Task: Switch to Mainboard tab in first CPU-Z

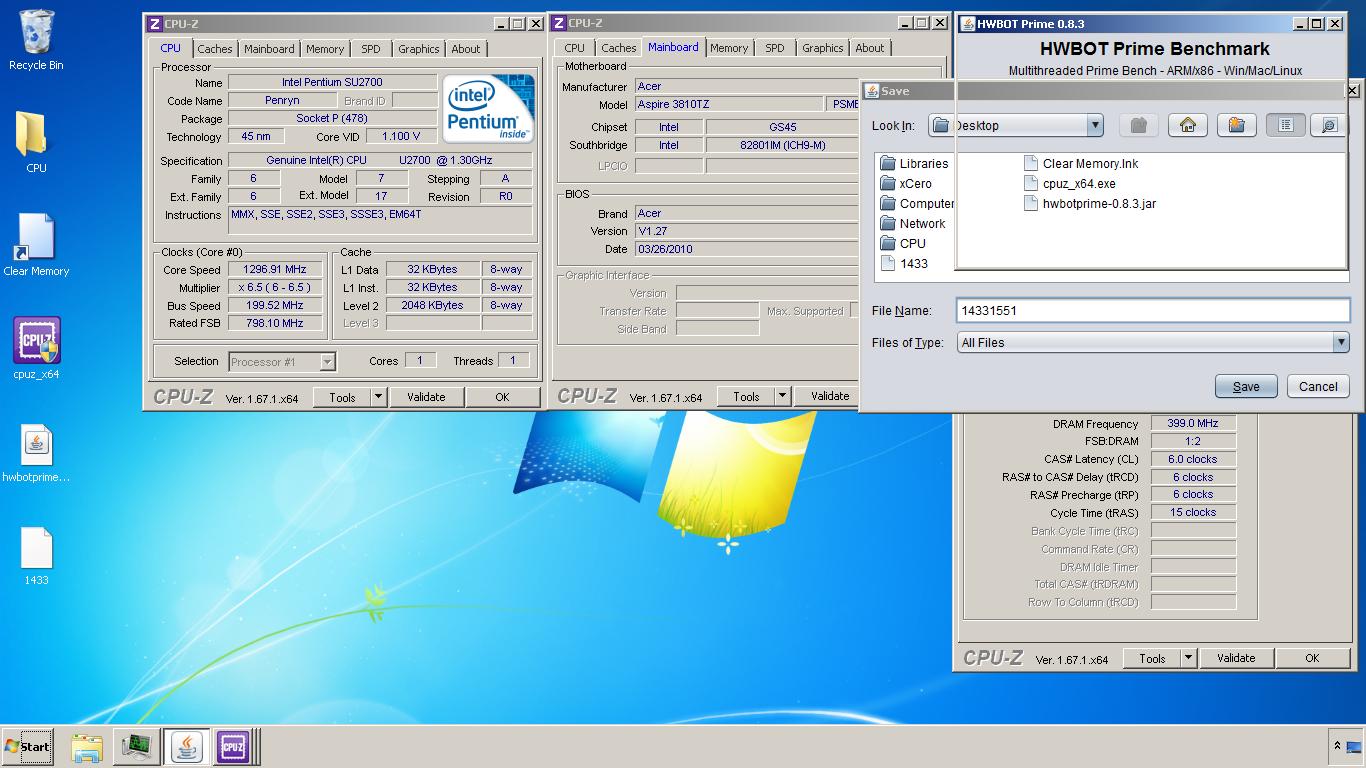Action: click(x=269, y=49)
